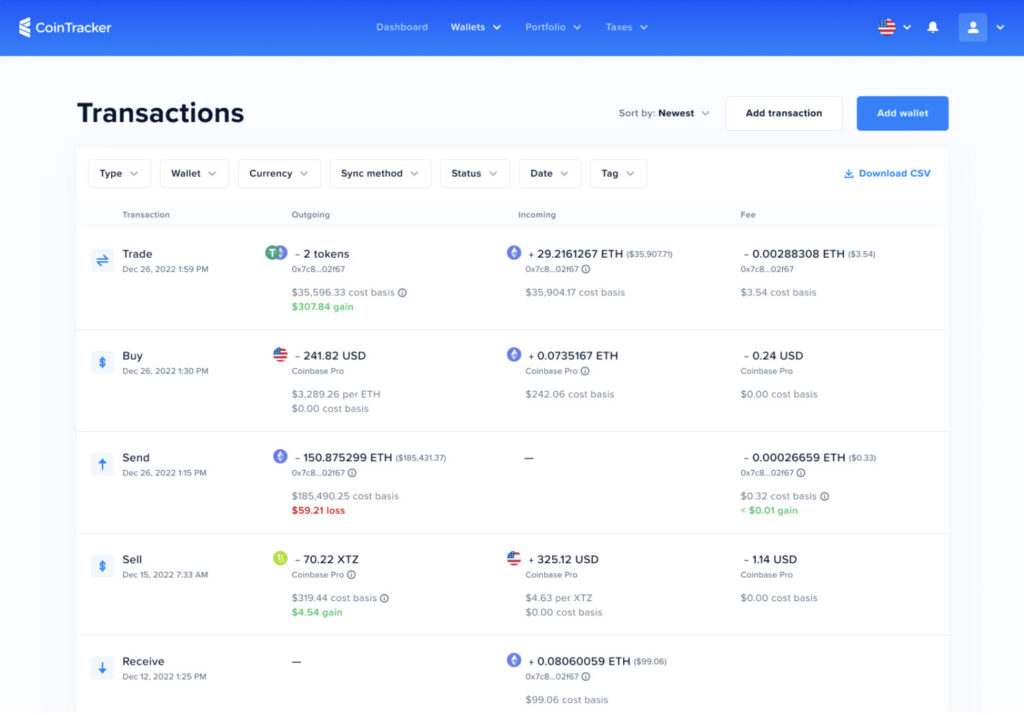Open the Sort by Newest dropdown
Screen dimensions: 1024x715
pos(665,113)
